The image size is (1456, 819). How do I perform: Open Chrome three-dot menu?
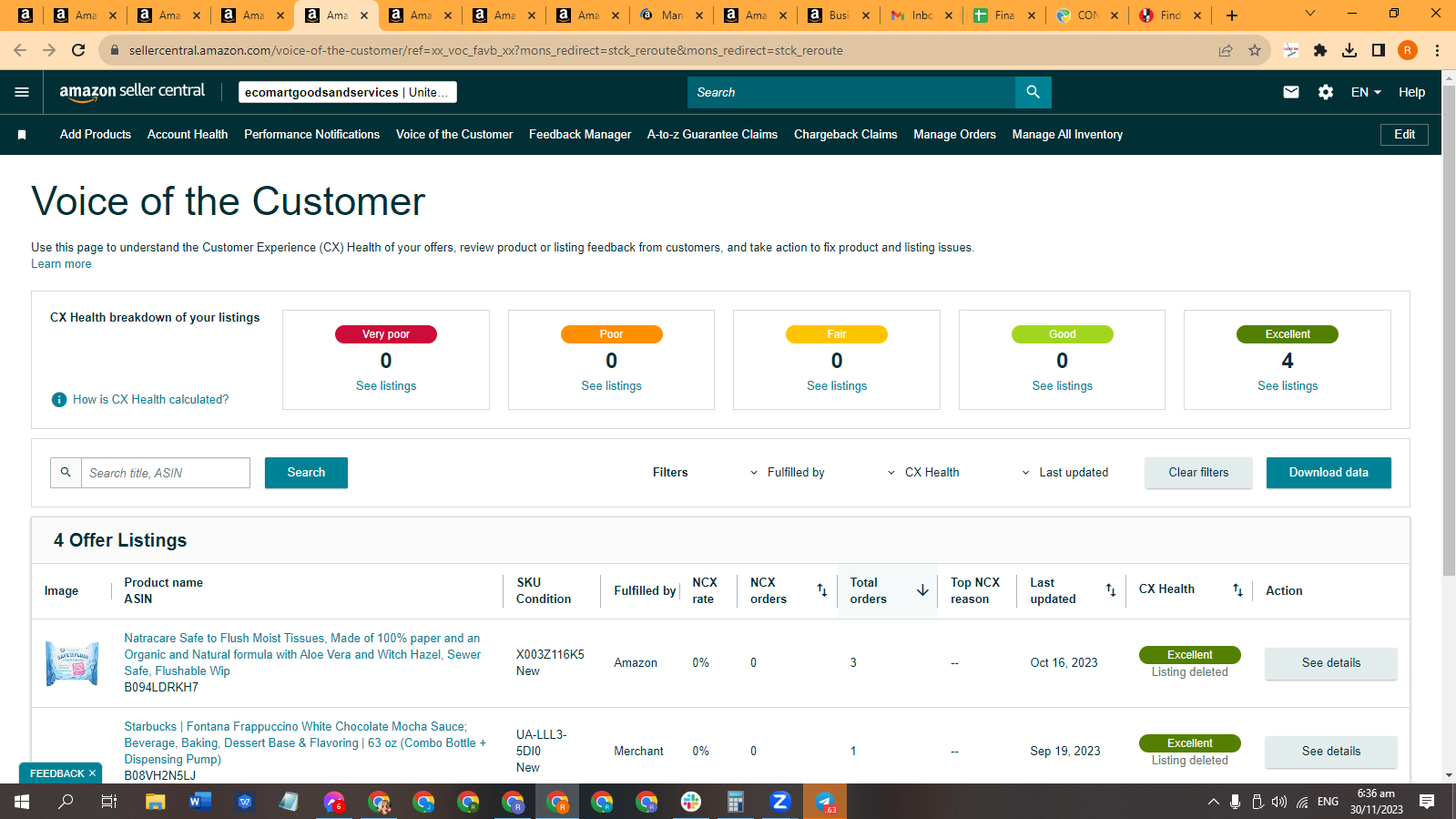pos(1437,50)
